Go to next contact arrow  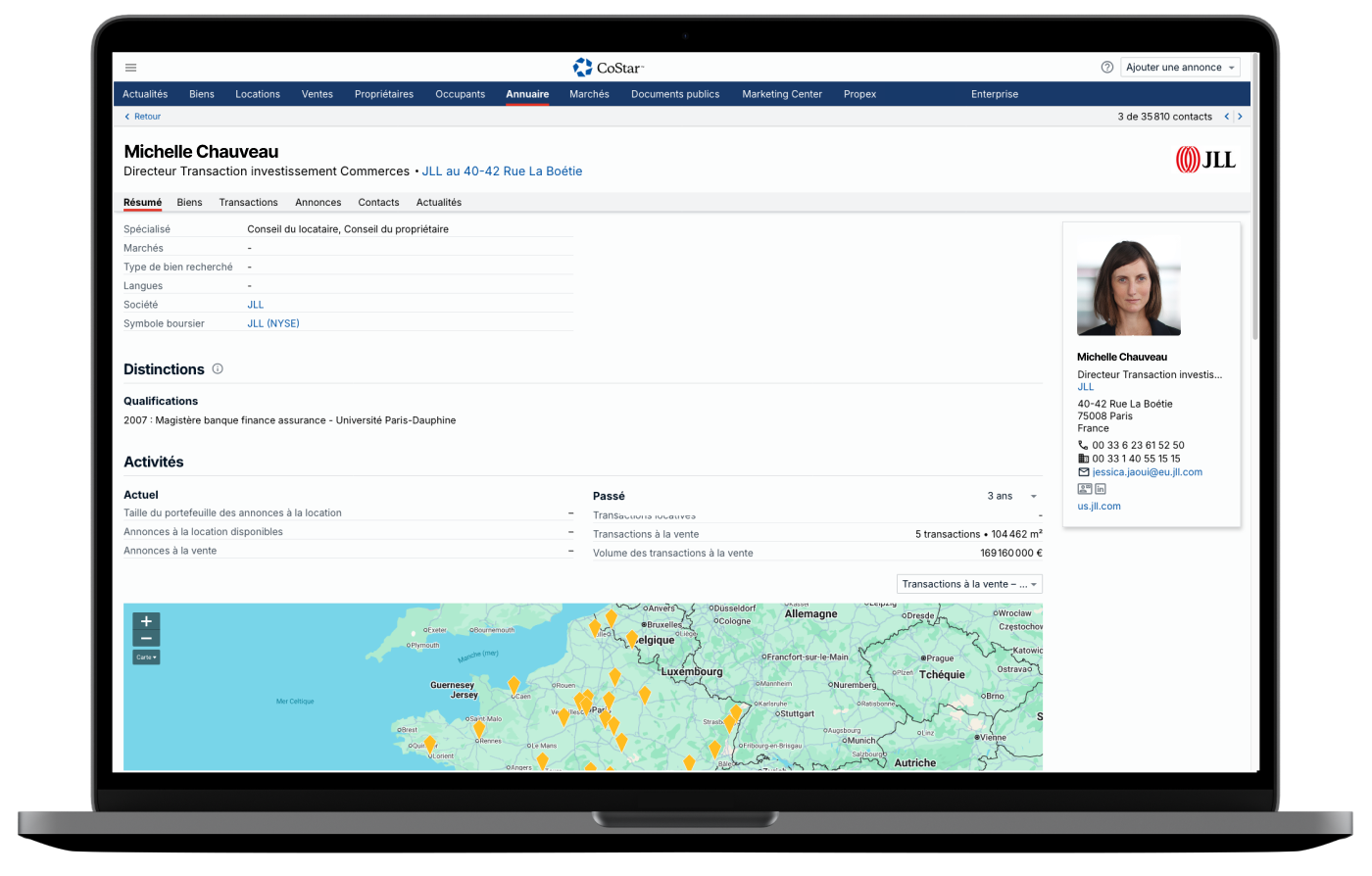coord(1240,117)
